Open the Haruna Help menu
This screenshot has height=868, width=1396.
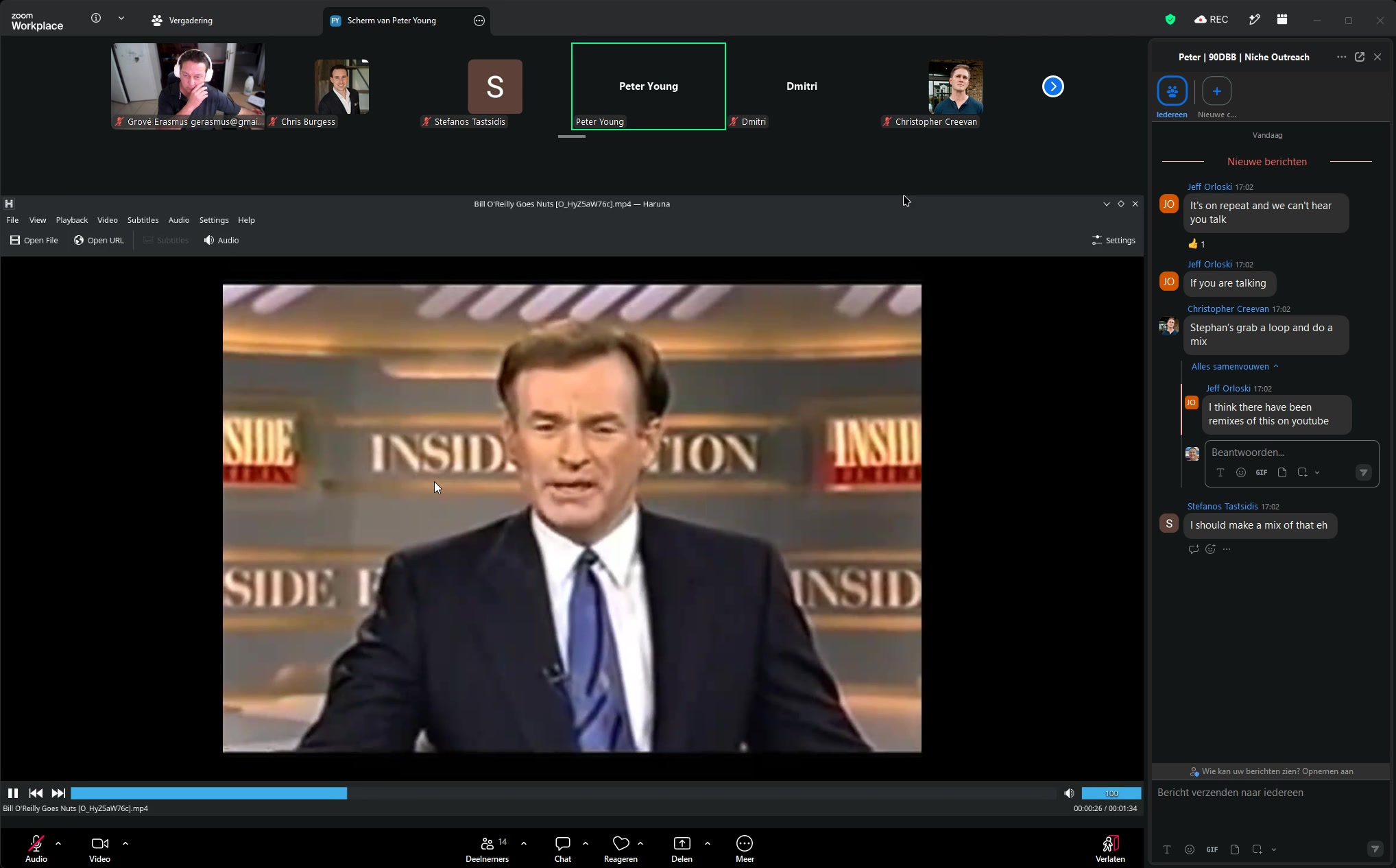click(x=246, y=220)
